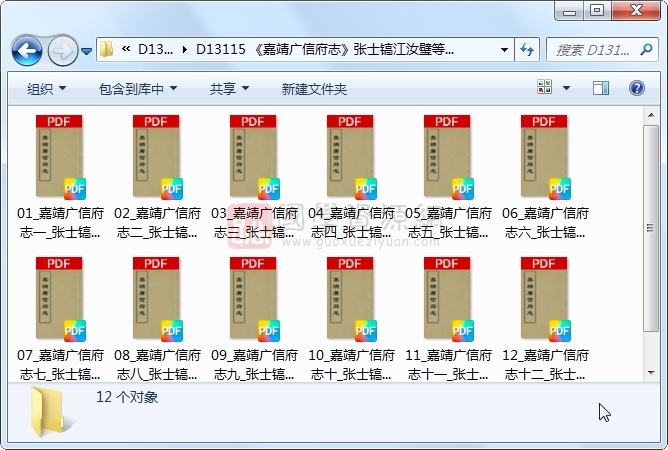Click the Back navigation arrow
Image resolution: width=668 pixels, height=450 pixels.
pyautogui.click(x=27, y=51)
